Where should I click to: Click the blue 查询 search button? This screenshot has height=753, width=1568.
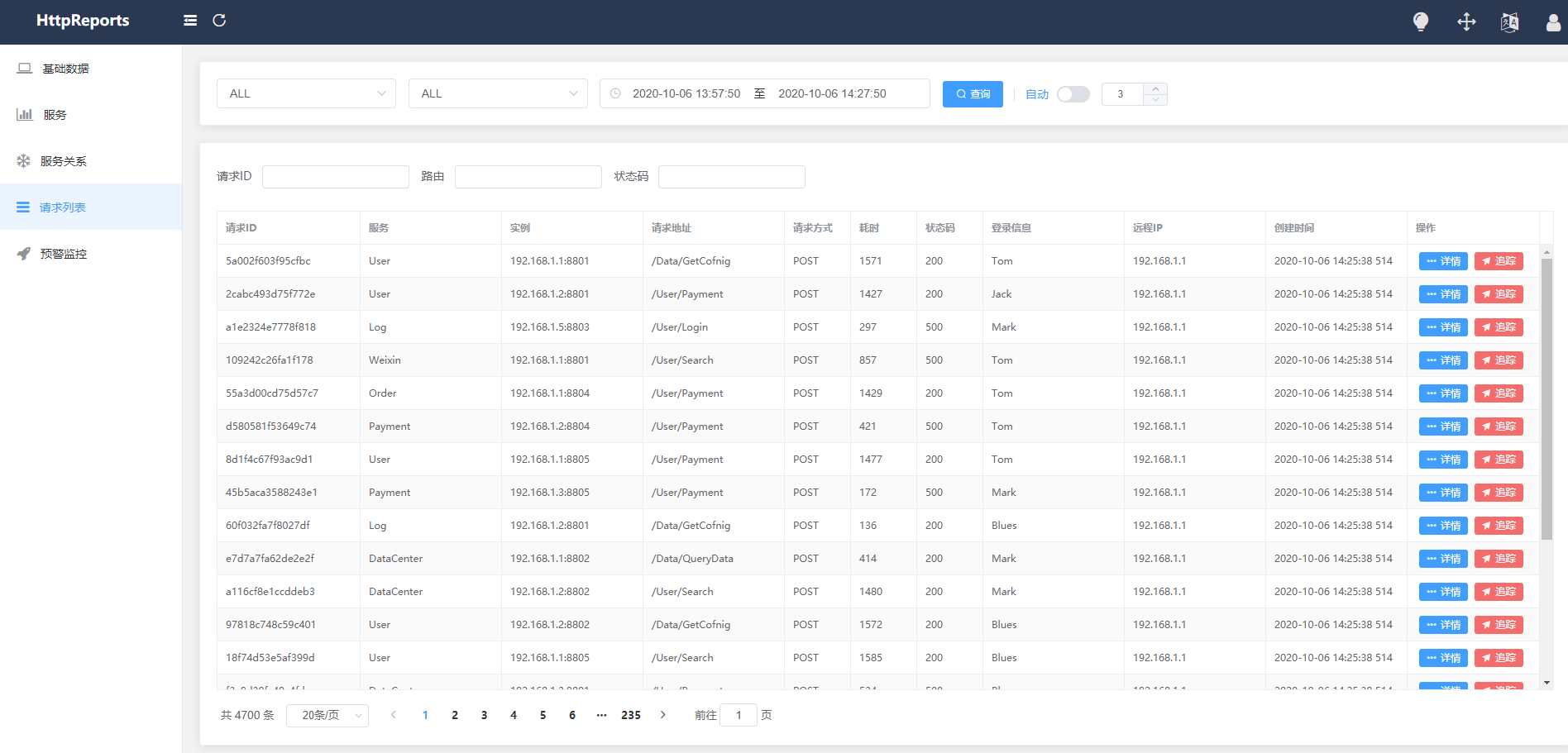(973, 94)
